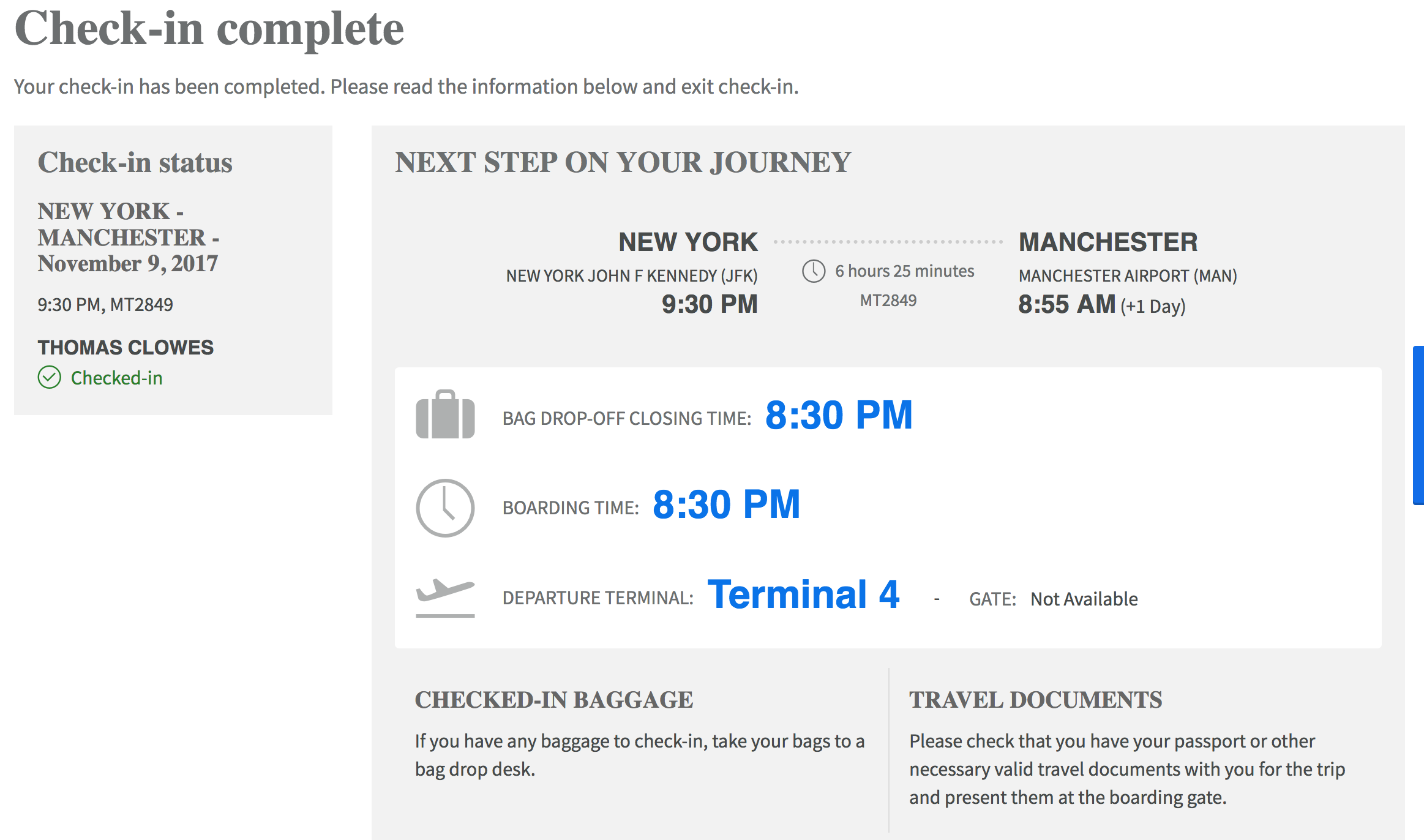Click the CHECKED-IN BAGGAGE heading
The height and width of the screenshot is (840, 1424).
coord(554,700)
